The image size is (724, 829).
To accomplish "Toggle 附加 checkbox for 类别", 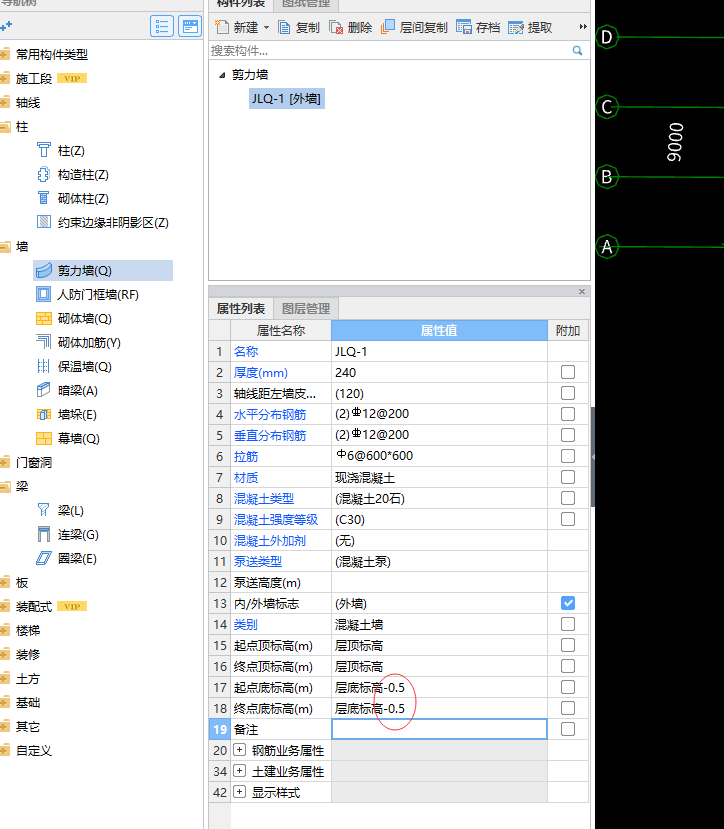I will click(568, 624).
